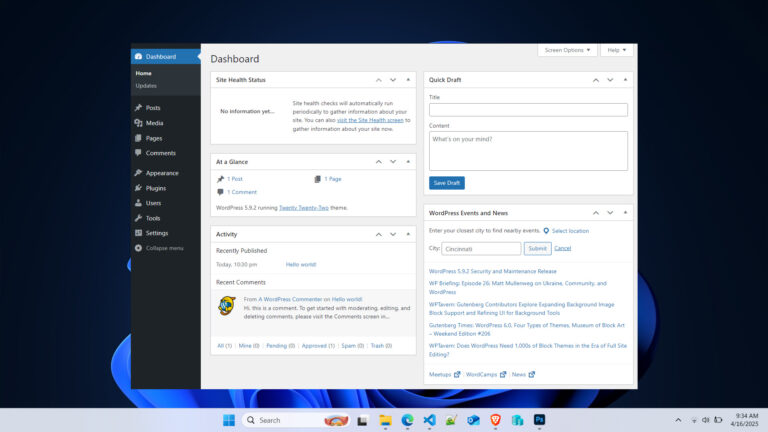768x432 pixels.
Task: Open WordPress 5.9.2 Security and Maintenance Release news
Action: [x=492, y=271]
